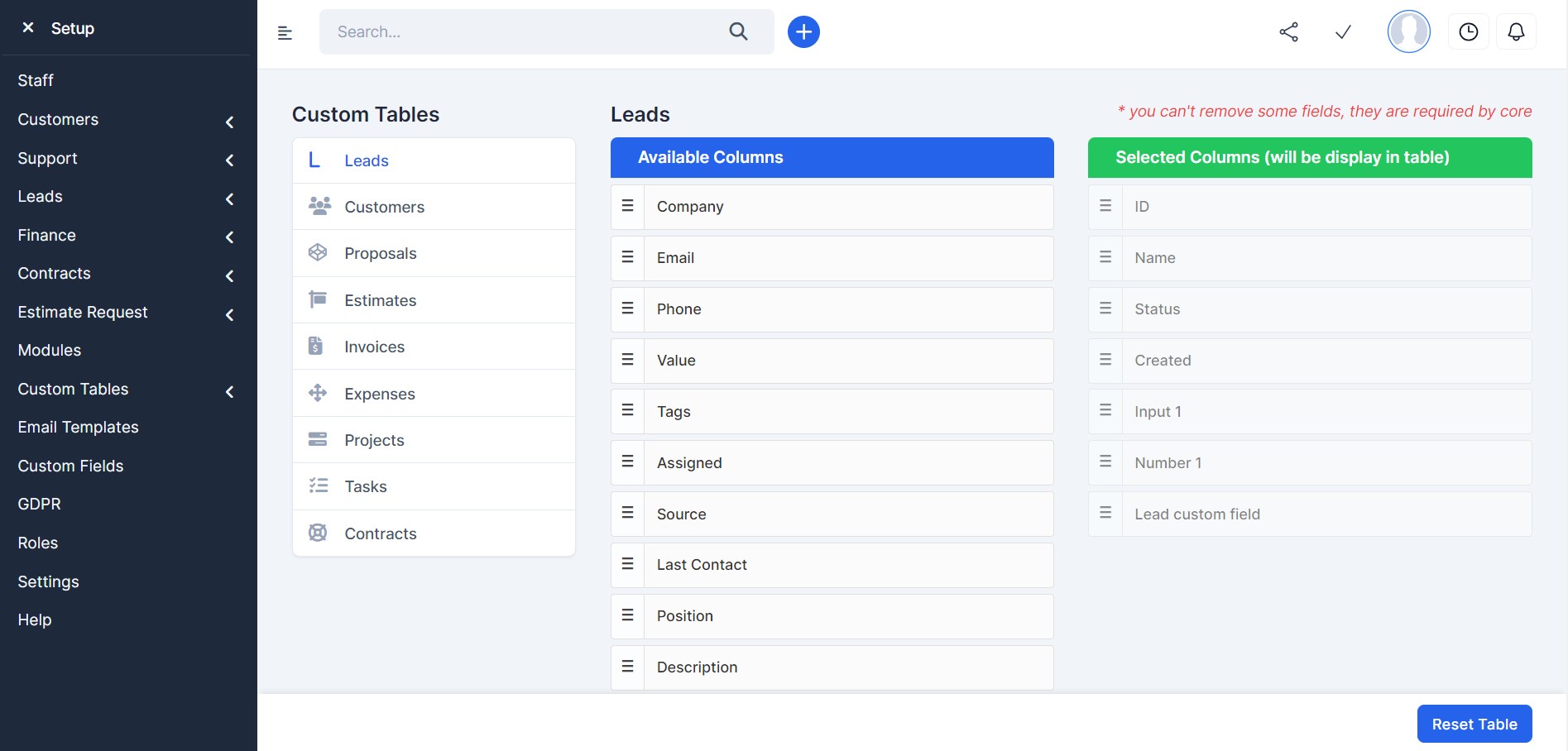The height and width of the screenshot is (751, 1568).
Task: Click the share icon in the top bar
Action: [x=1289, y=31]
